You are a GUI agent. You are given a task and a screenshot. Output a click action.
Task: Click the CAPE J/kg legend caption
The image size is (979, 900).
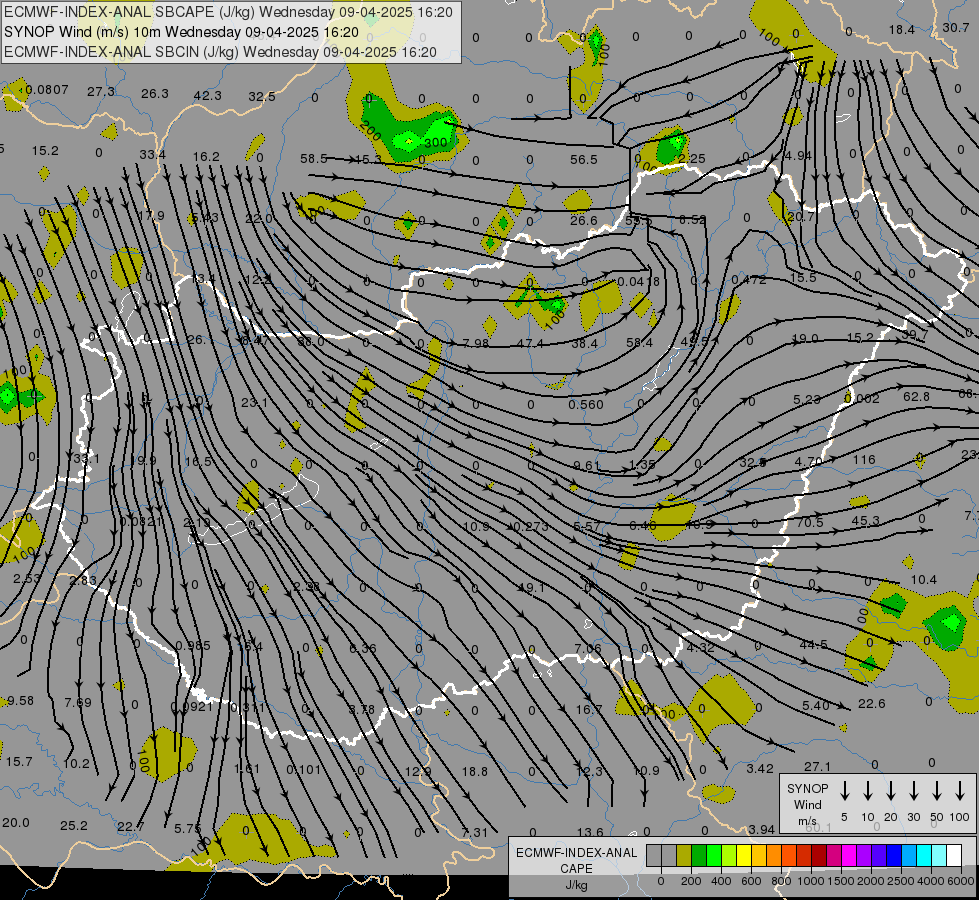coord(576,868)
